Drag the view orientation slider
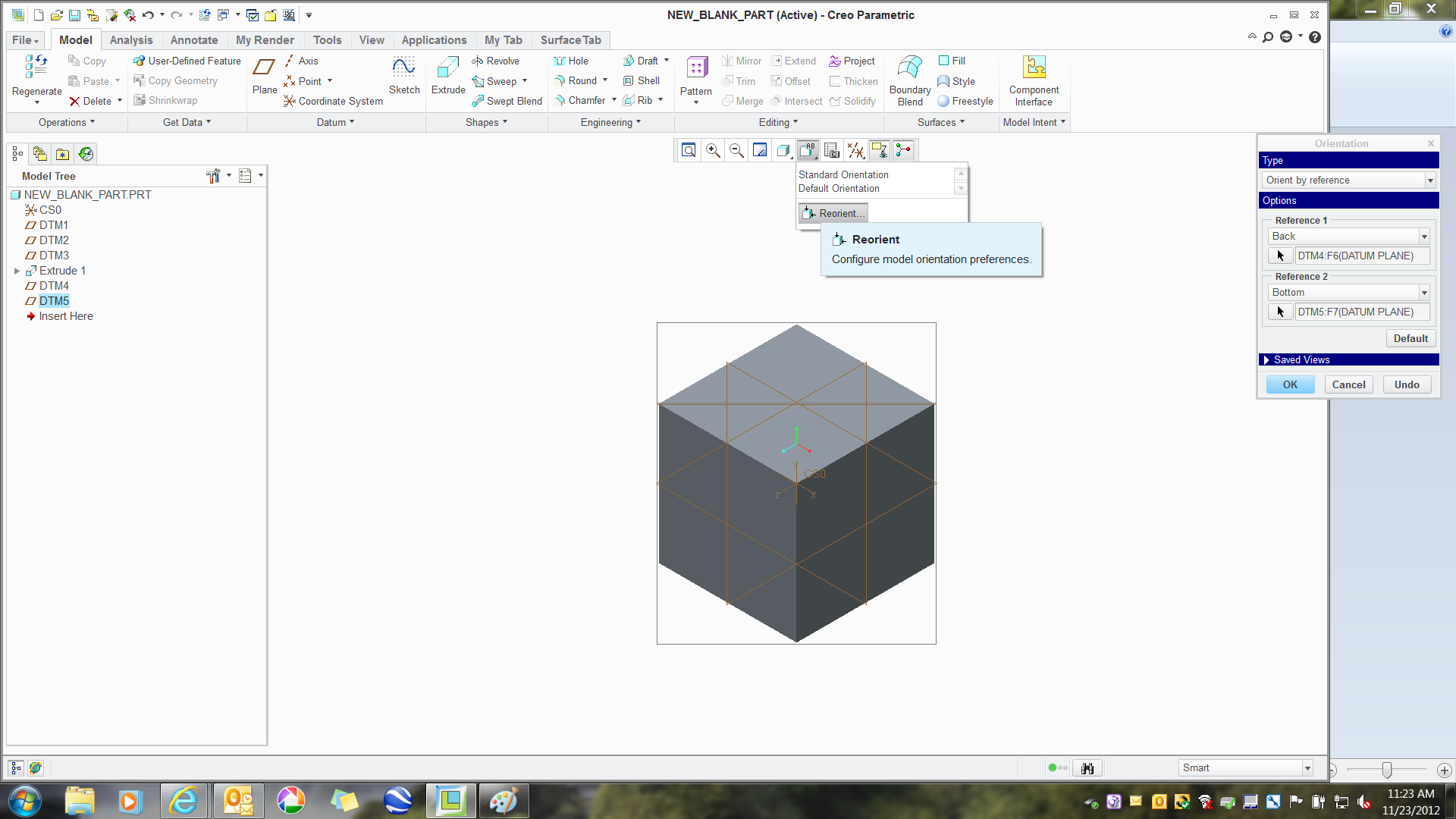Image resolution: width=1456 pixels, height=819 pixels. click(1387, 767)
